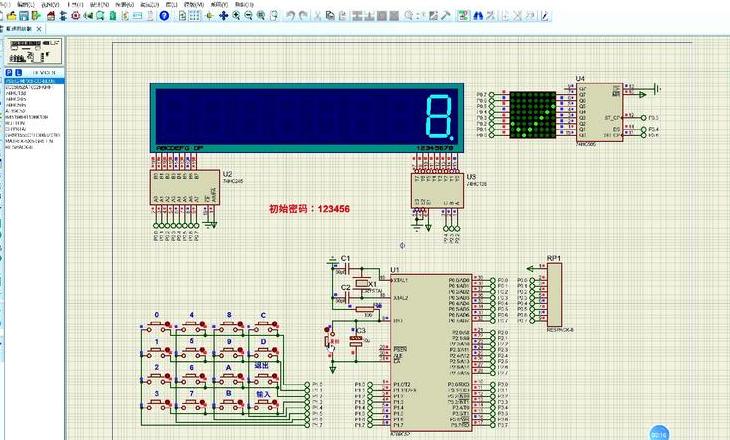Open Bill of Materials icon

pos(125,16)
